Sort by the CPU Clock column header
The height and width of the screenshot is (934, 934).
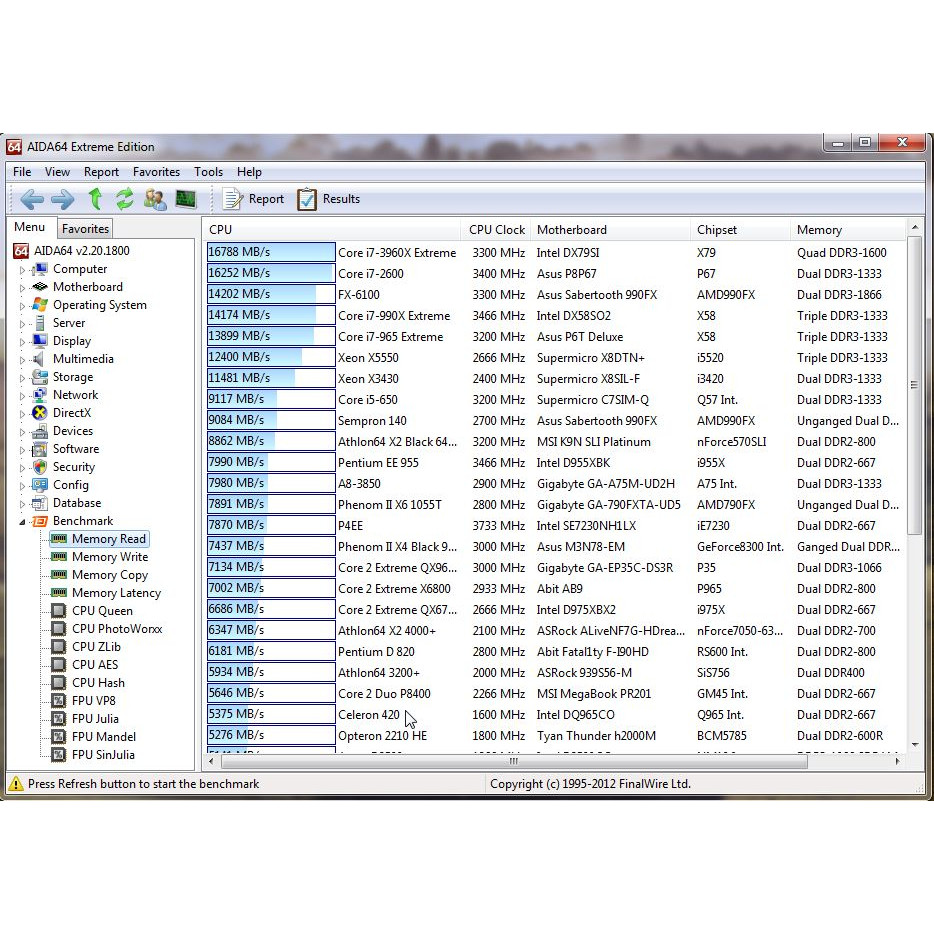click(496, 230)
